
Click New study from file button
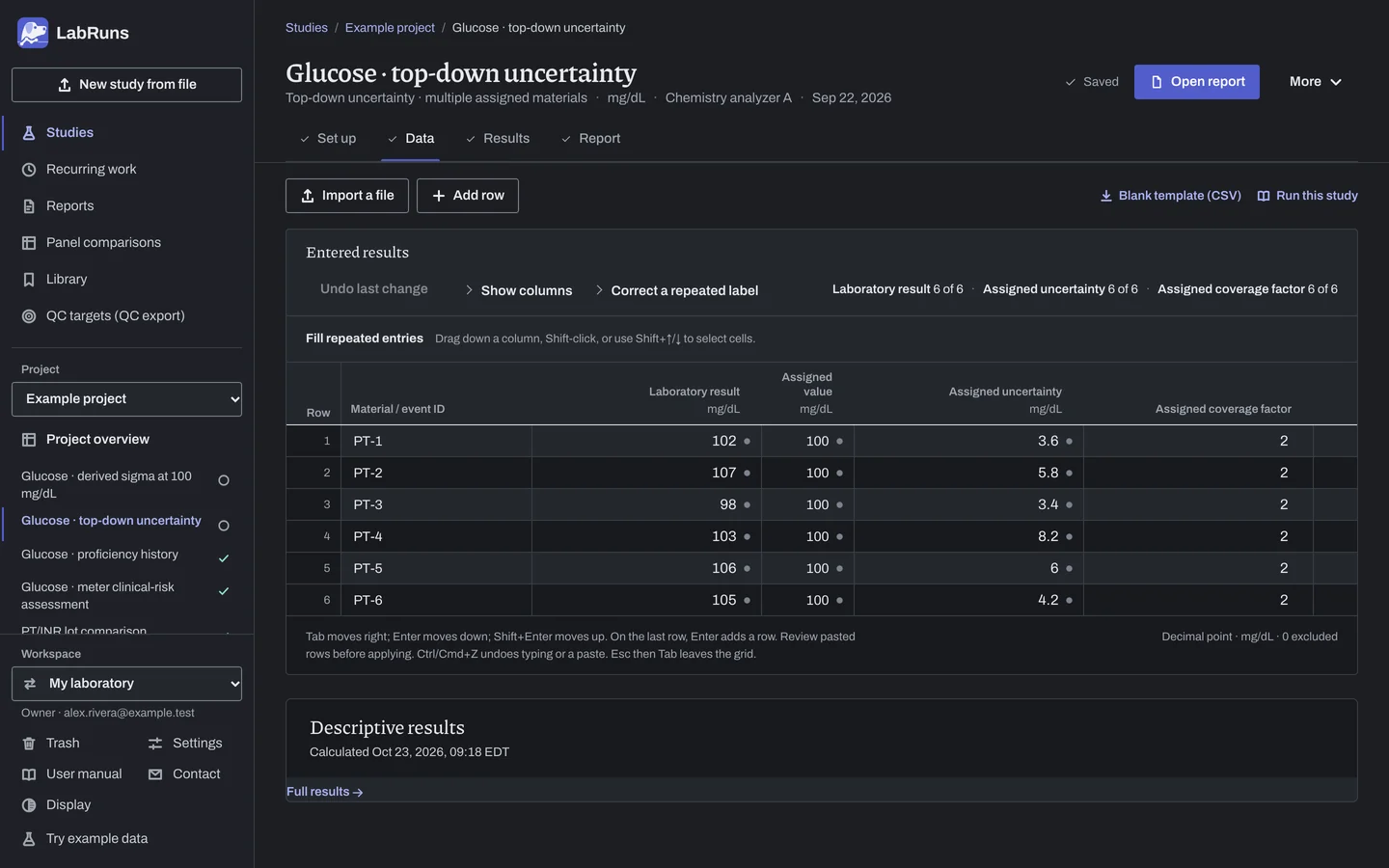pos(126,85)
